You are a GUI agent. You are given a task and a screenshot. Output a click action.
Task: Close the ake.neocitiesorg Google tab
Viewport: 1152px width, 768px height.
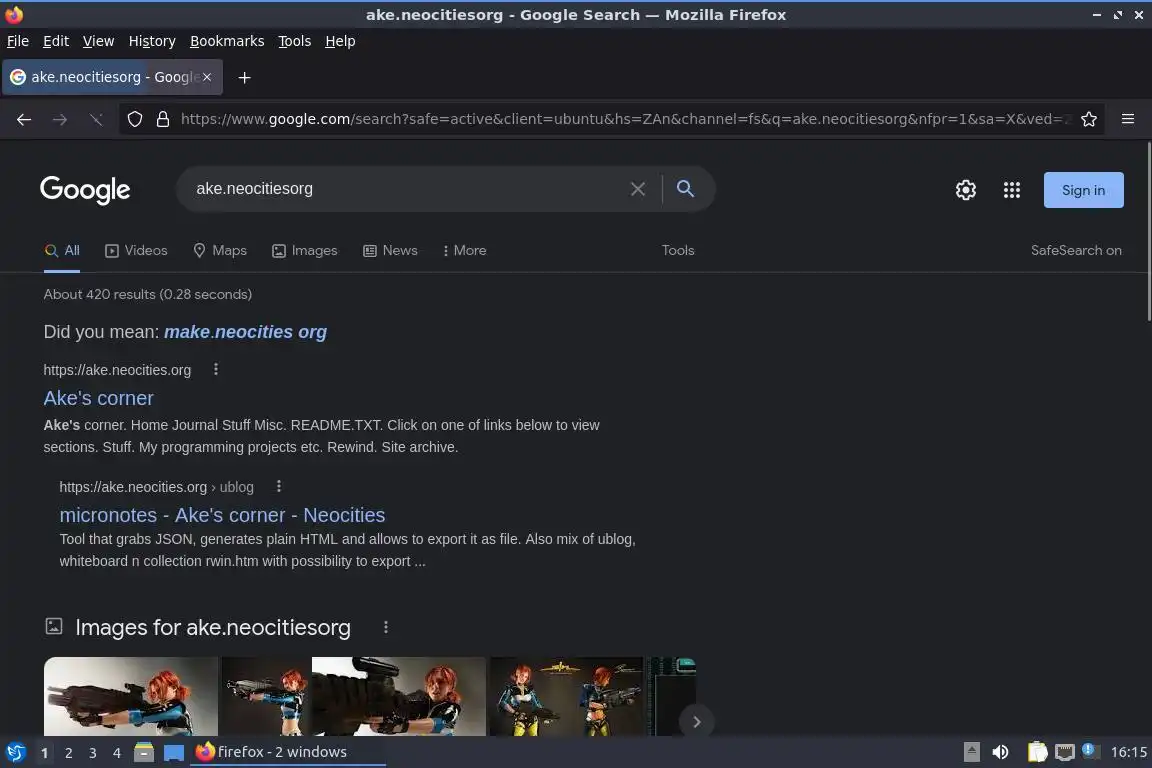point(207,76)
